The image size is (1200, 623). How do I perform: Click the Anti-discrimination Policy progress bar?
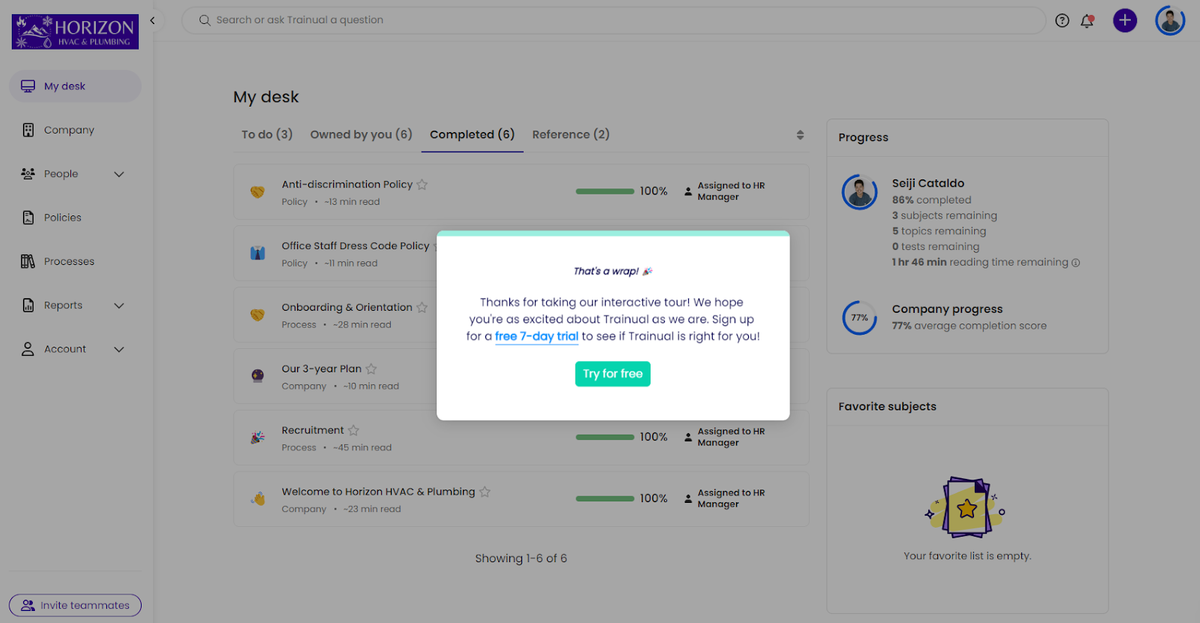(605, 191)
